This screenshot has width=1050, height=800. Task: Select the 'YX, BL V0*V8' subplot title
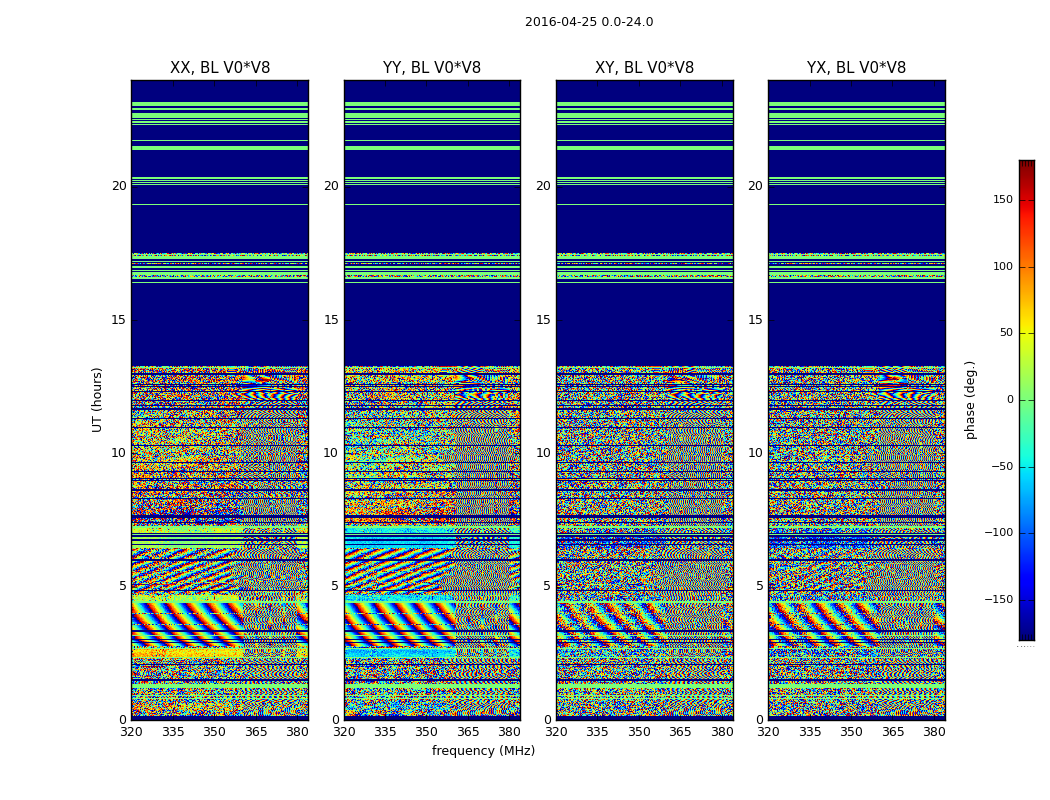coord(856,68)
